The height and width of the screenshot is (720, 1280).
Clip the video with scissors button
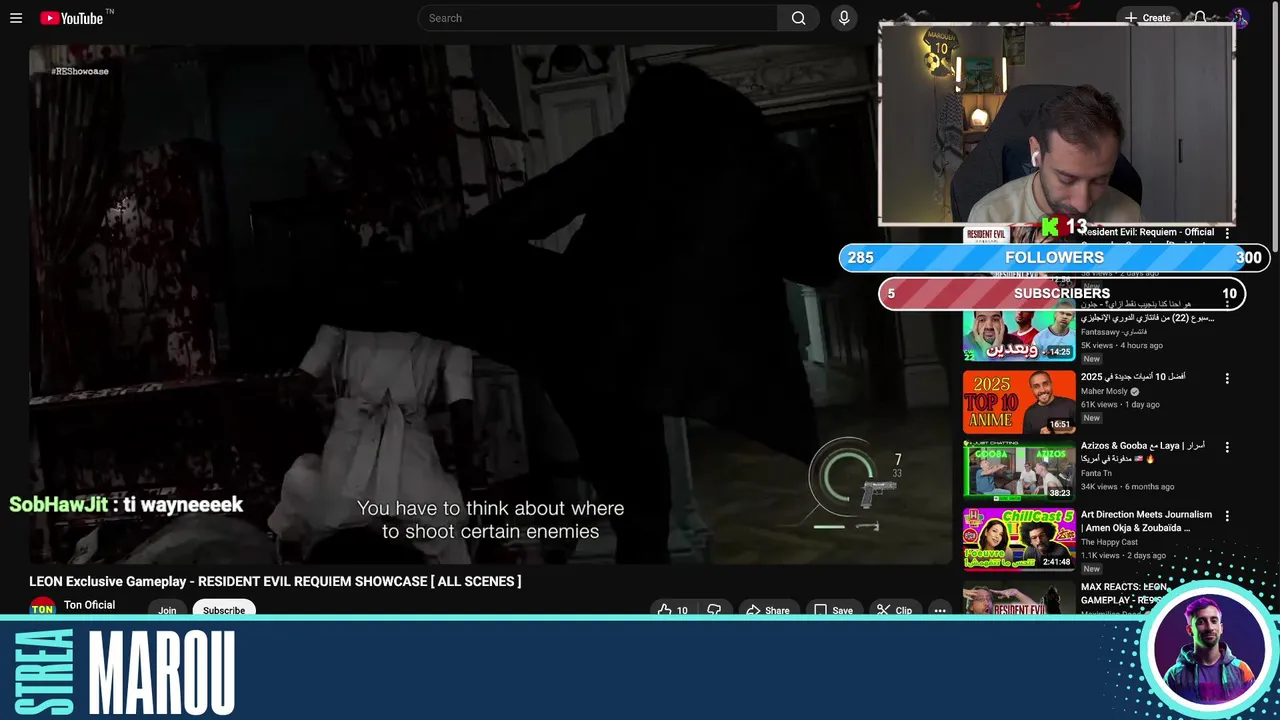click(x=894, y=610)
